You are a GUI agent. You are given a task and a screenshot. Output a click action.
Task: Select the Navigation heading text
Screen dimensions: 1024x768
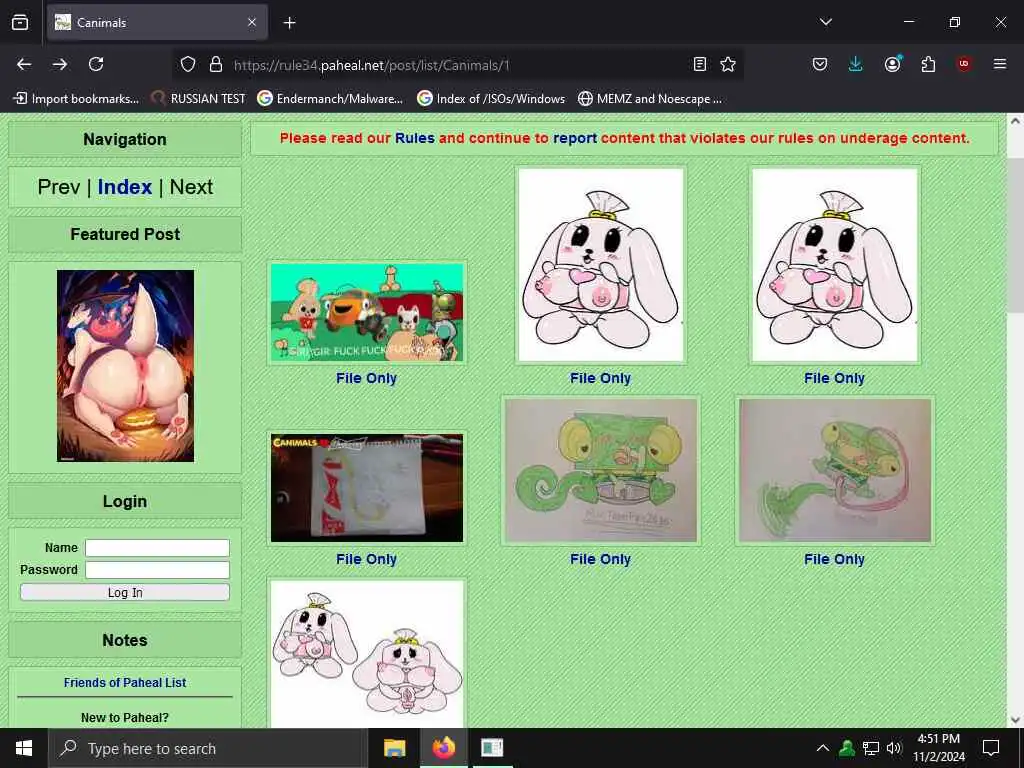[125, 139]
